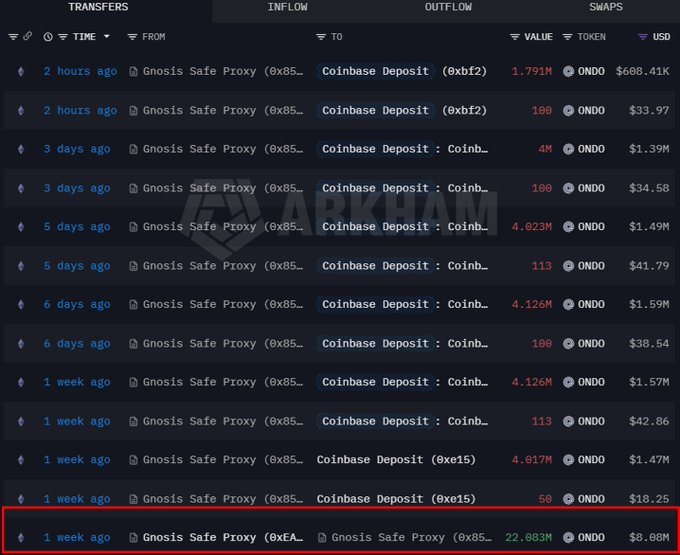
Task: Click Ethereum icon on the $608.41K row
Action: tap(21, 71)
